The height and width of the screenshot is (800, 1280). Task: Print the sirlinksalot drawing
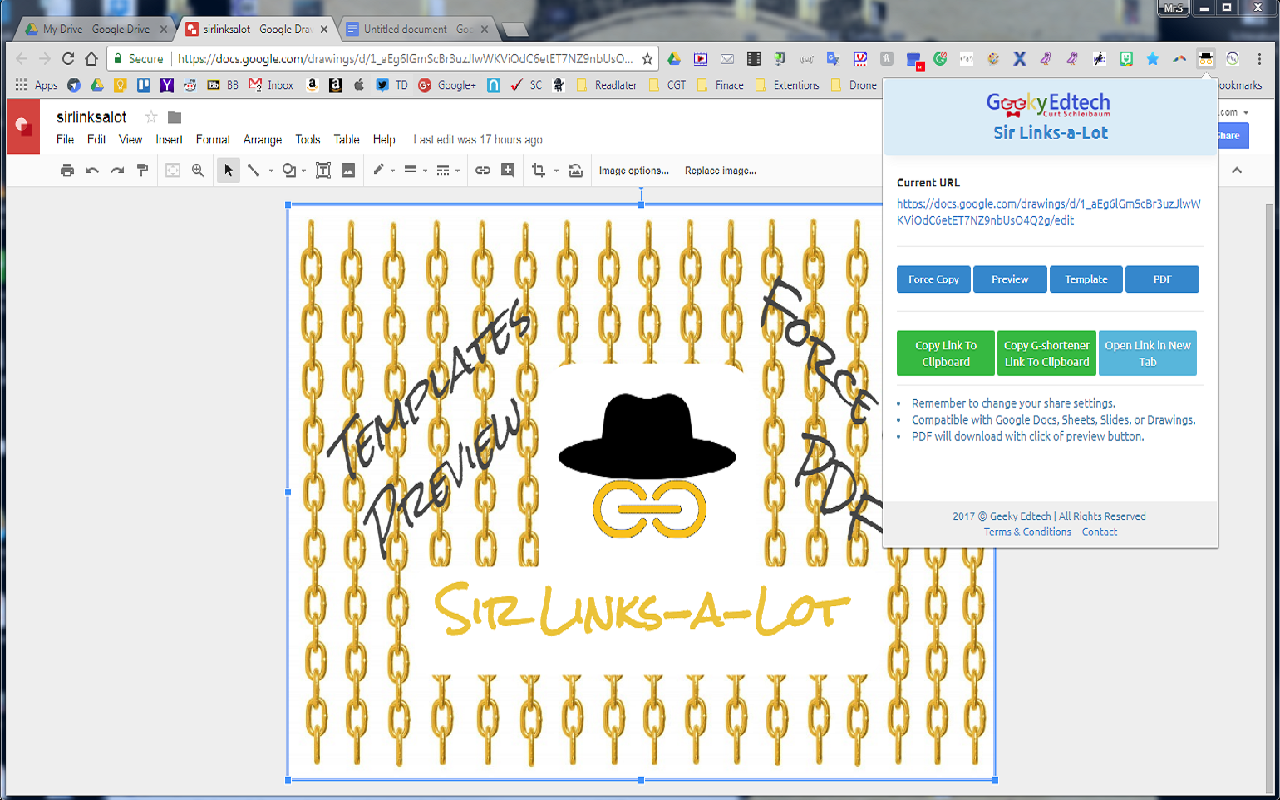(67, 170)
